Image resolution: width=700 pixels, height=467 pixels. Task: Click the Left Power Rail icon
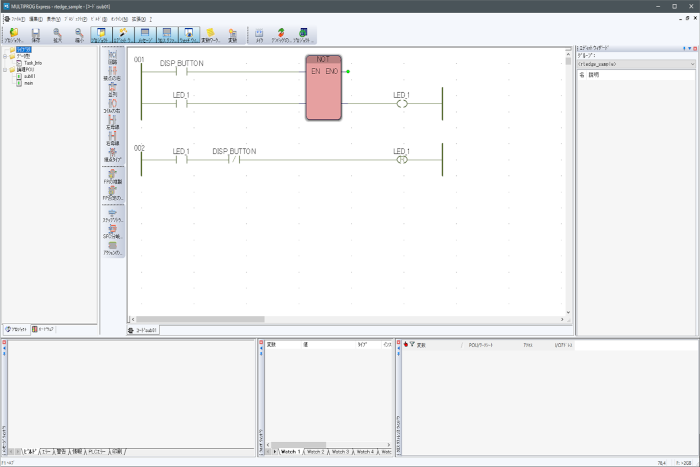click(113, 120)
